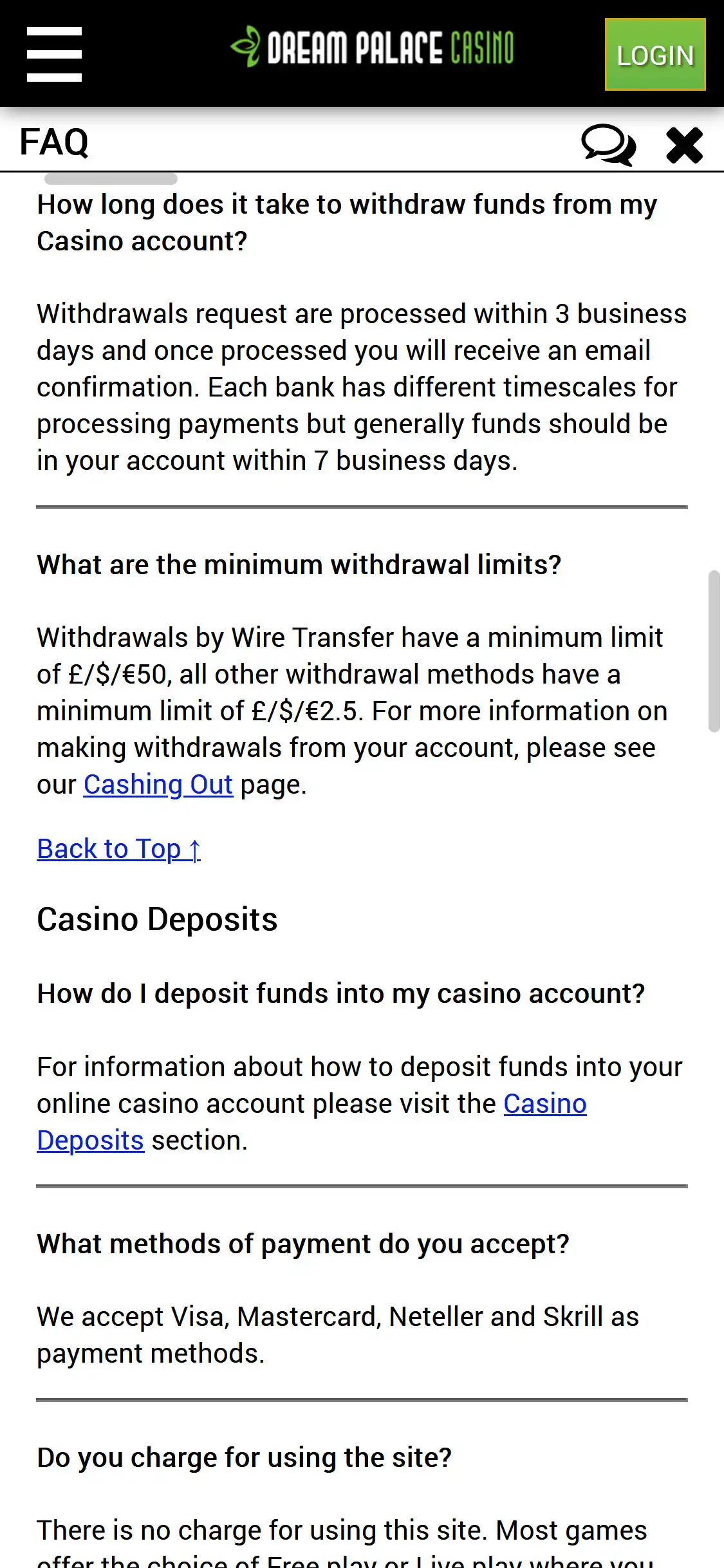This screenshot has width=724, height=1568.
Task: Select the minimum withdrawal limits question
Action: [x=299, y=565]
